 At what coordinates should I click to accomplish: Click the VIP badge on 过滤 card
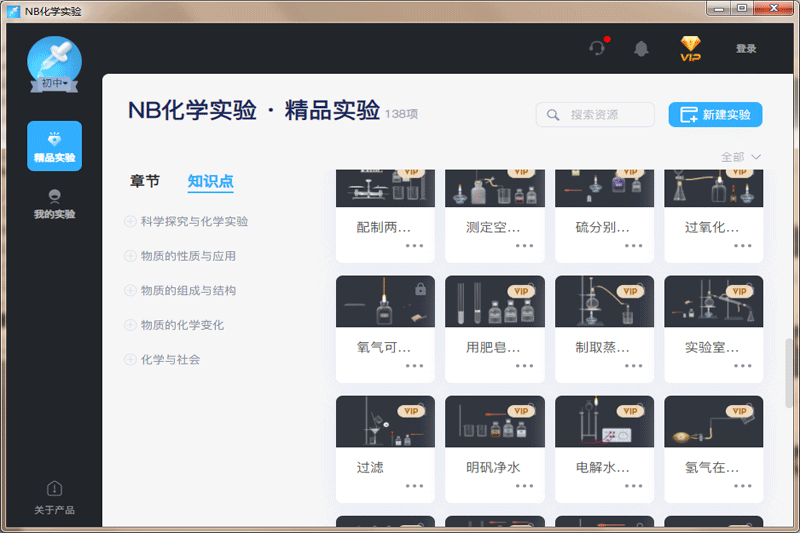[x=411, y=411]
